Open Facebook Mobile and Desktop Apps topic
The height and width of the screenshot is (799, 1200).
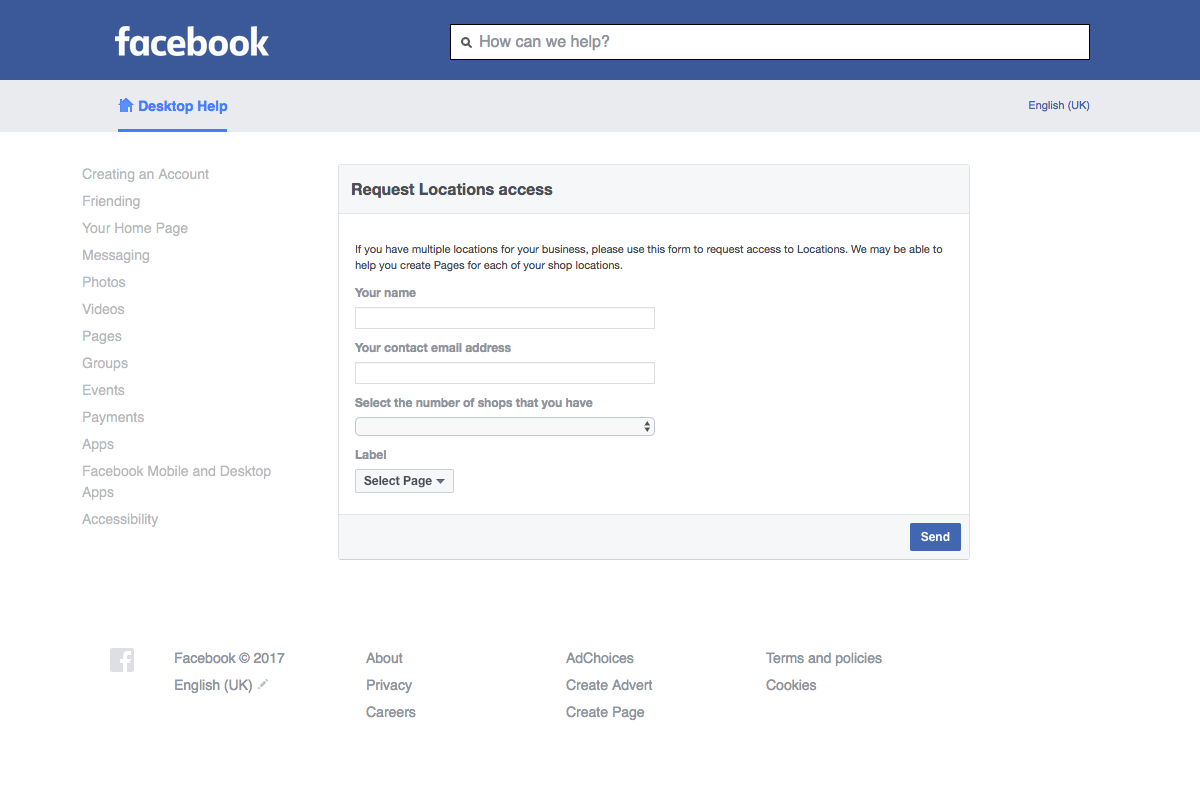176,481
